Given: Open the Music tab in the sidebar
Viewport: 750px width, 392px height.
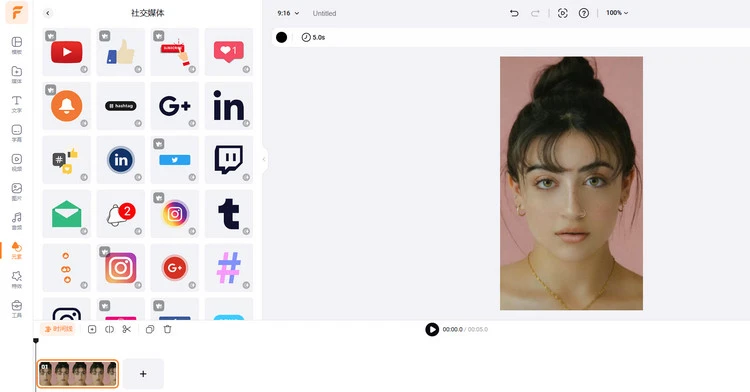Looking at the screenshot, I should [x=17, y=221].
